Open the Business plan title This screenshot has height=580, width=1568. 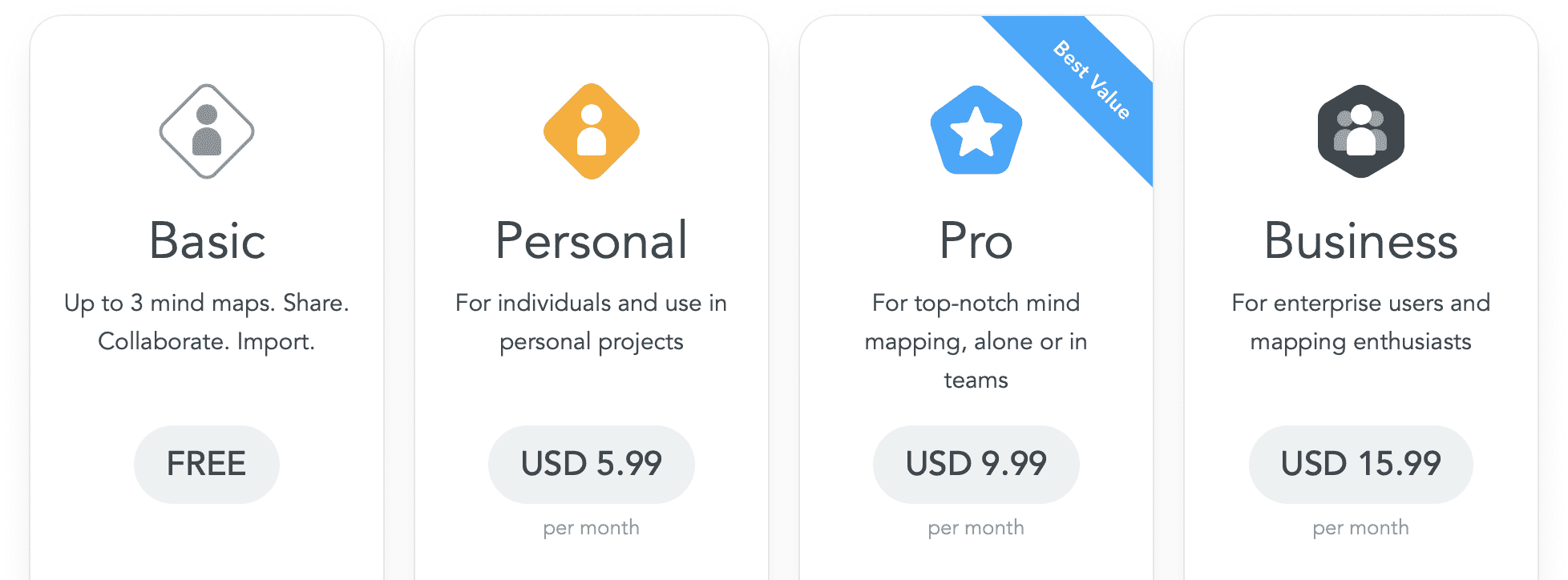[1361, 240]
